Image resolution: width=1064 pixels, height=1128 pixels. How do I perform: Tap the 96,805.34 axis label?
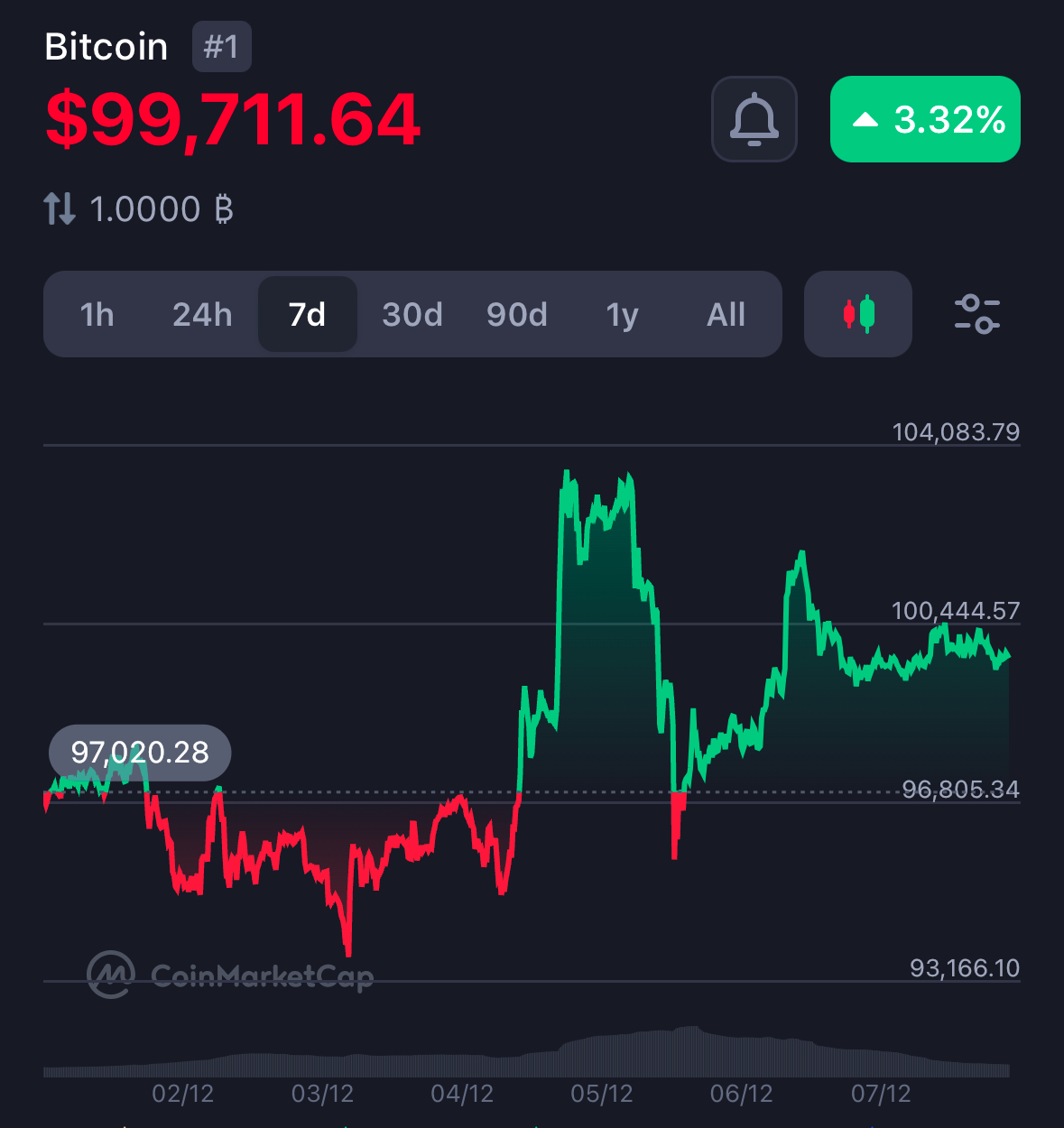[961, 790]
